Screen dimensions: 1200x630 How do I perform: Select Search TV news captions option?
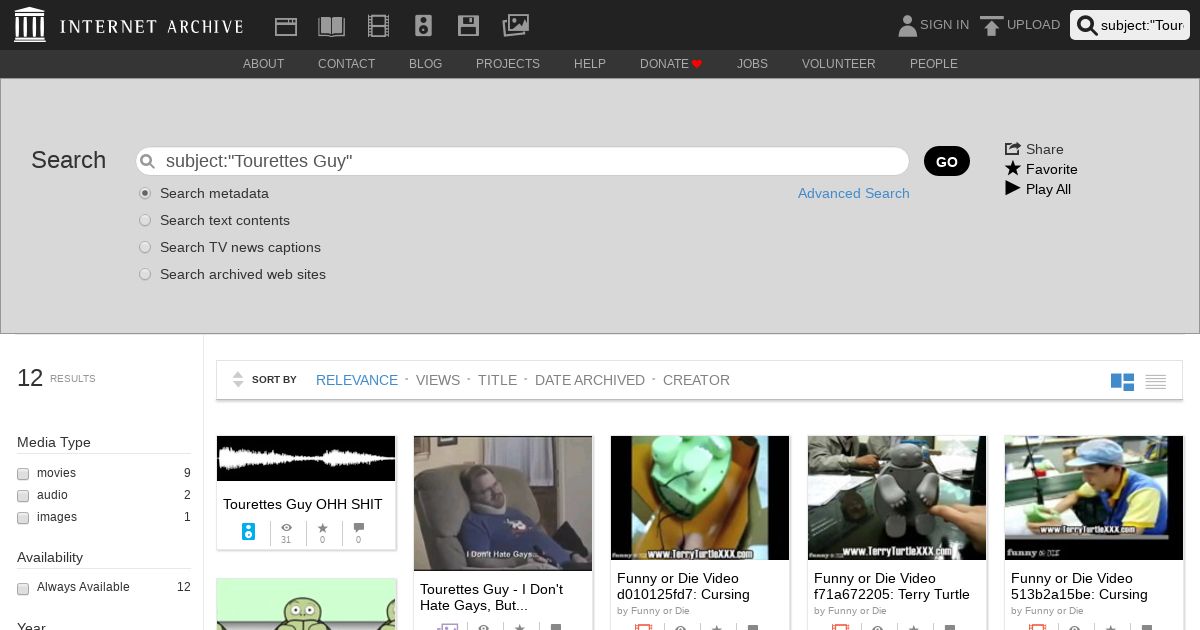coord(145,247)
